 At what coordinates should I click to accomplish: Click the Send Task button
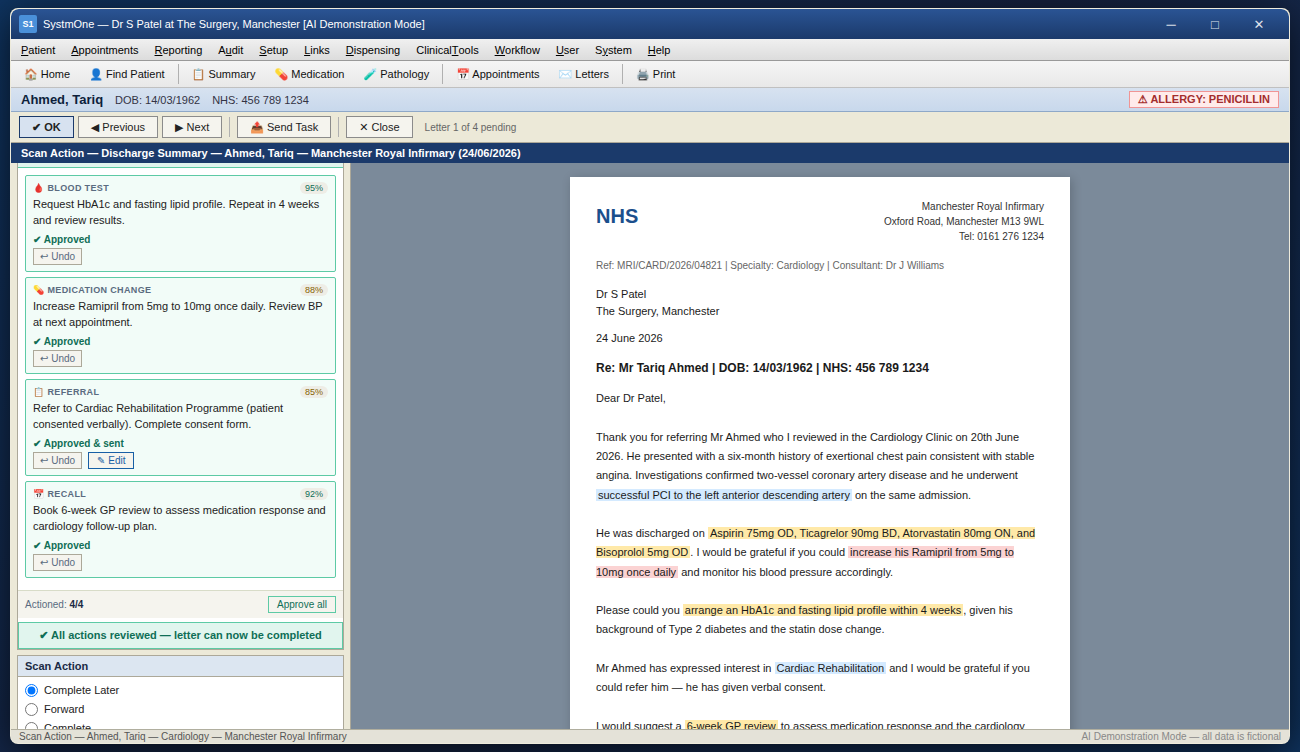(x=284, y=127)
